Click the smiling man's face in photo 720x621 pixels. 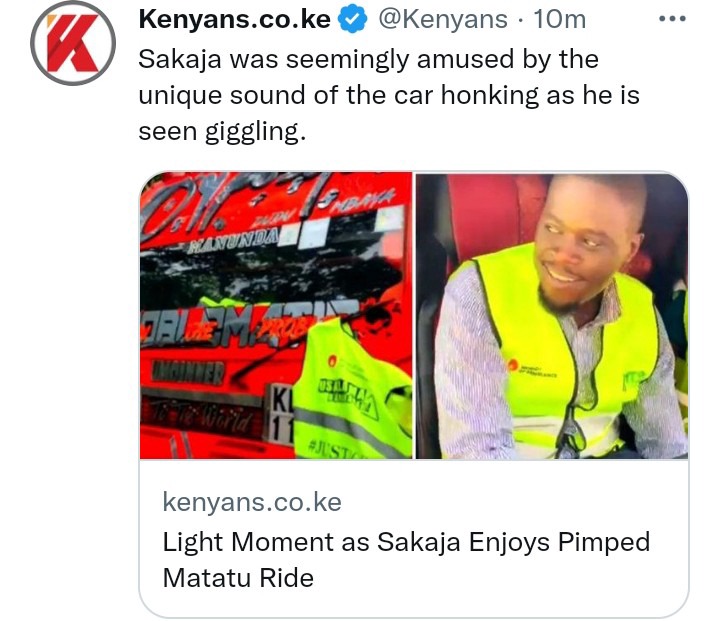click(x=582, y=239)
